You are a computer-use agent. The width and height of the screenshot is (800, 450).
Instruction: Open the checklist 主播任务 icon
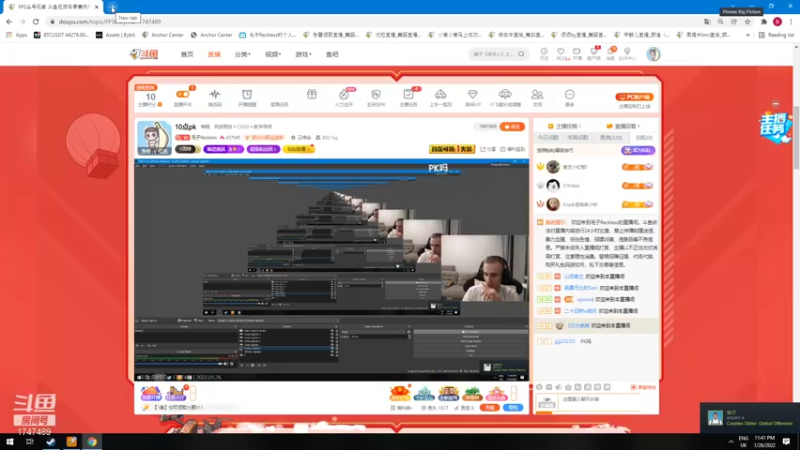[408, 94]
